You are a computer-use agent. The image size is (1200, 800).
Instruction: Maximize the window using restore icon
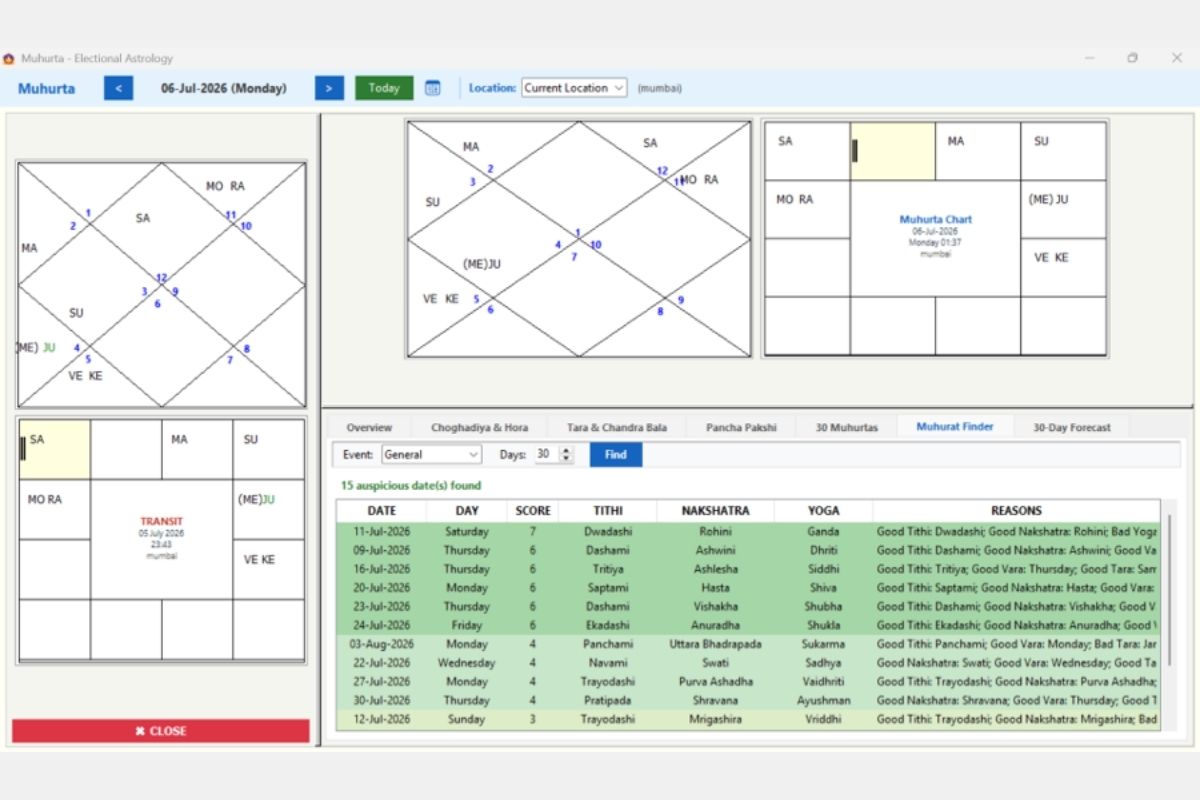pyautogui.click(x=1132, y=58)
